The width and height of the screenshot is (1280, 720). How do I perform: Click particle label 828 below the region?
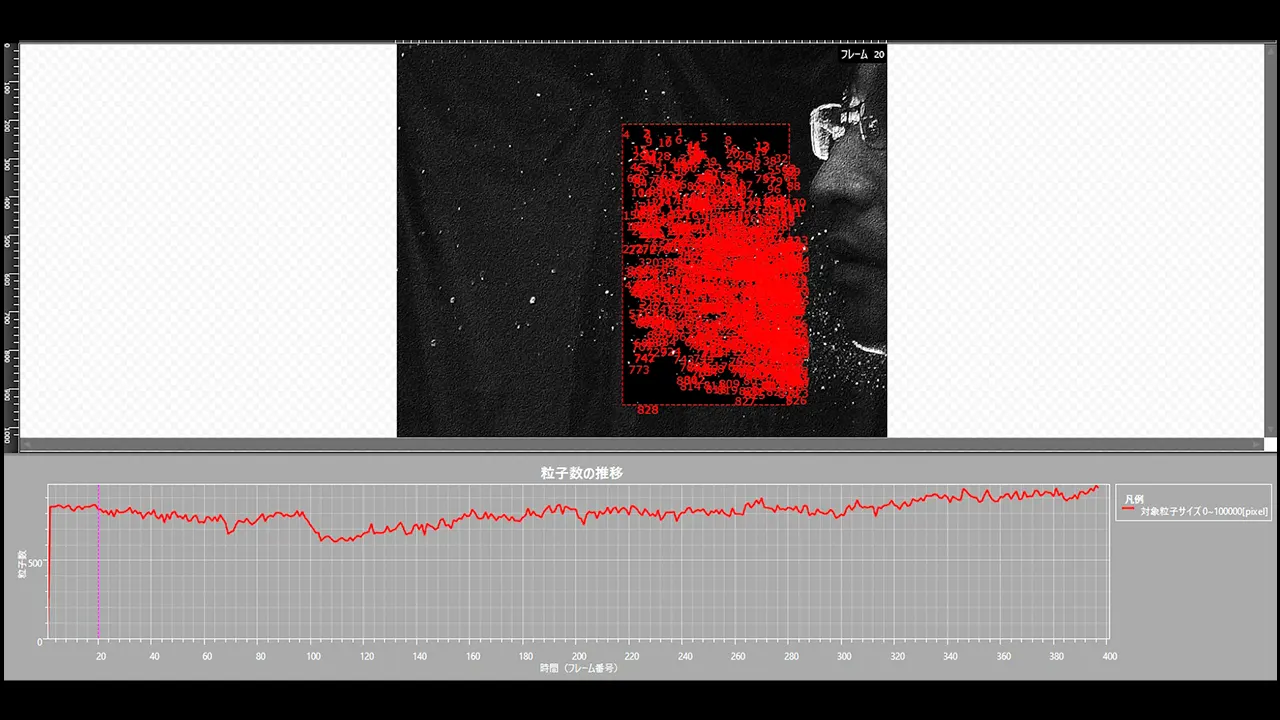pyautogui.click(x=648, y=410)
